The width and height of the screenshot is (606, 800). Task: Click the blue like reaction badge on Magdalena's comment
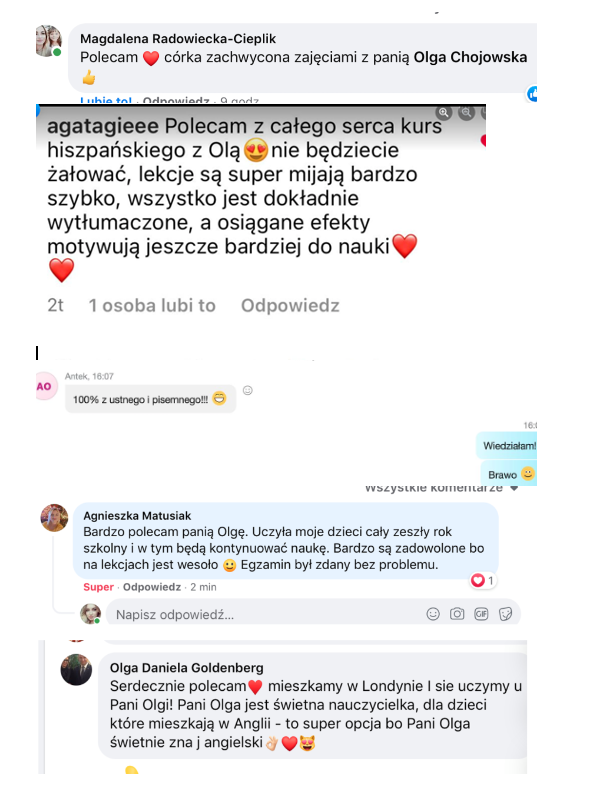coord(532,94)
